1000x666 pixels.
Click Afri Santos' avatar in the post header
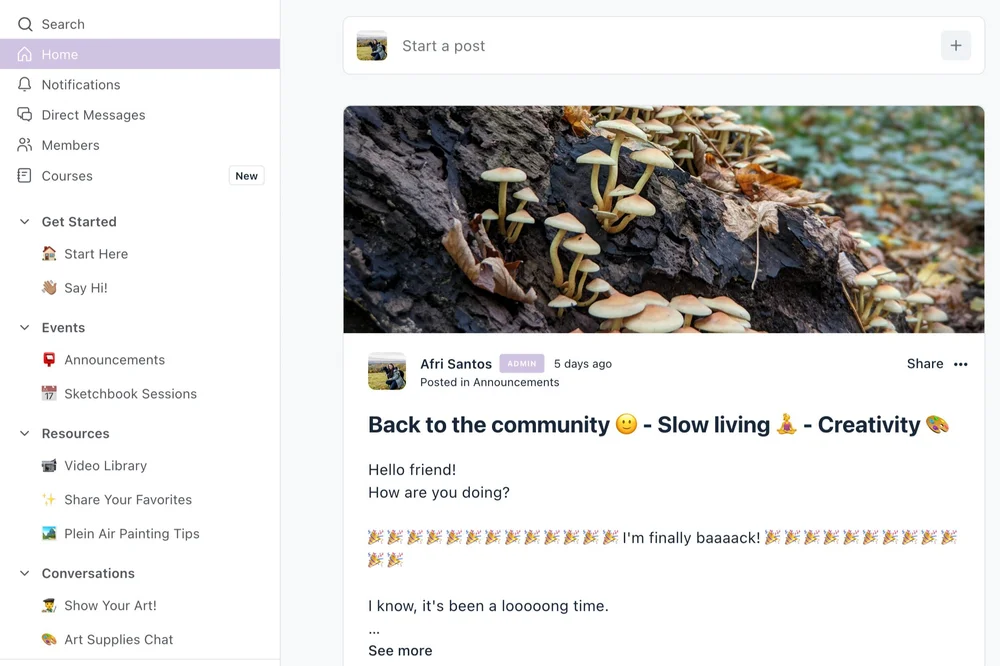point(387,371)
